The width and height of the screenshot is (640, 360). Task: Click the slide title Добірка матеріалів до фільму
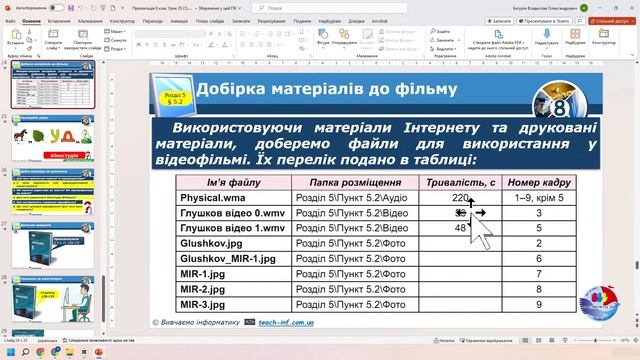327,89
